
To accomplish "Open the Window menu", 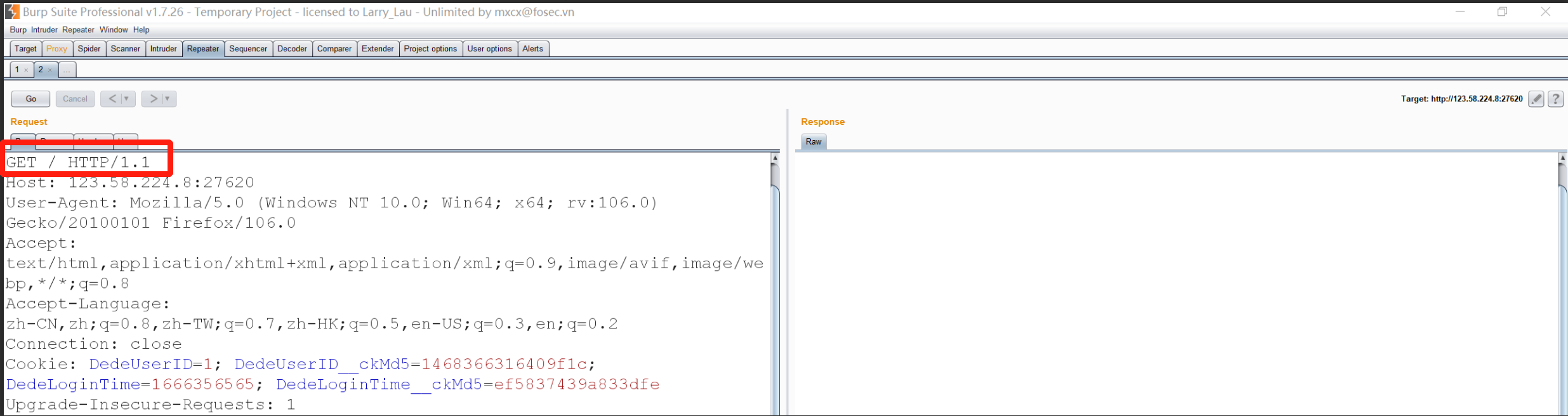I will click(114, 30).
